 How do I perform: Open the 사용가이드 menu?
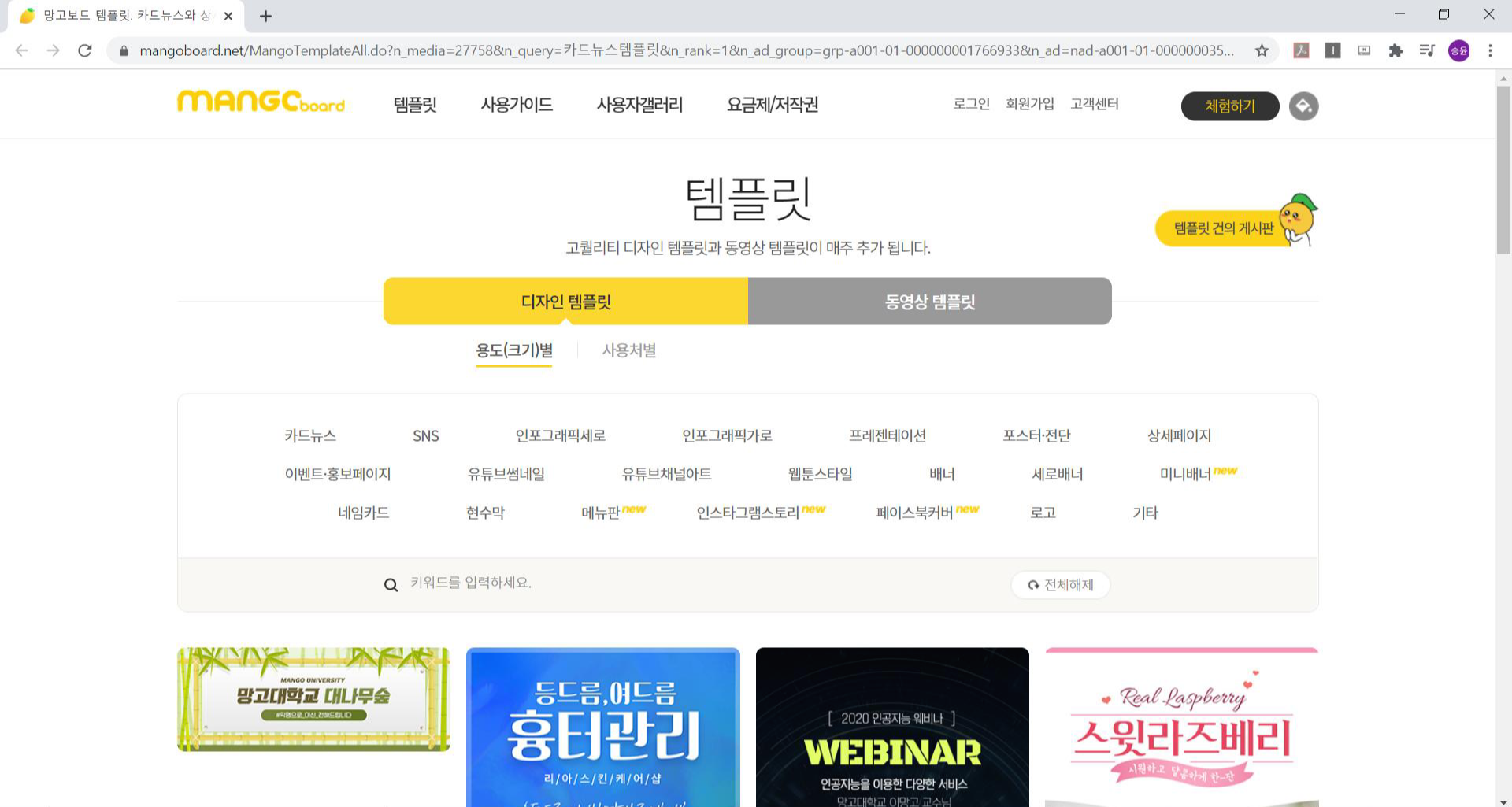(517, 105)
